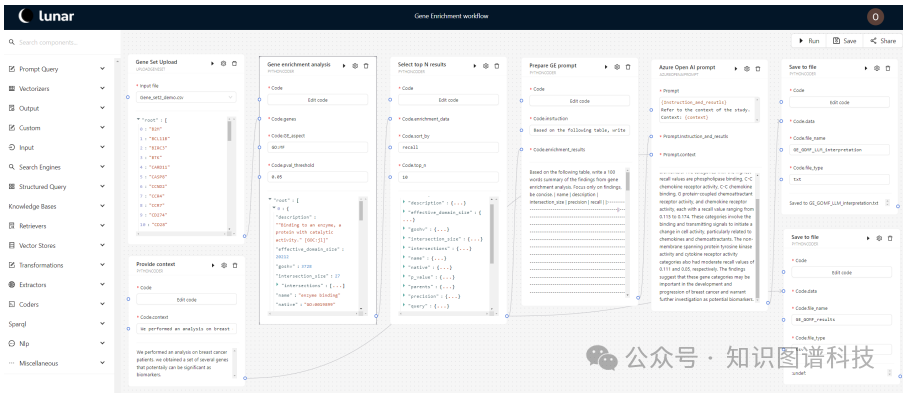Click the user avatar icon
Screen dimensions: 903x393
(x=875, y=17)
